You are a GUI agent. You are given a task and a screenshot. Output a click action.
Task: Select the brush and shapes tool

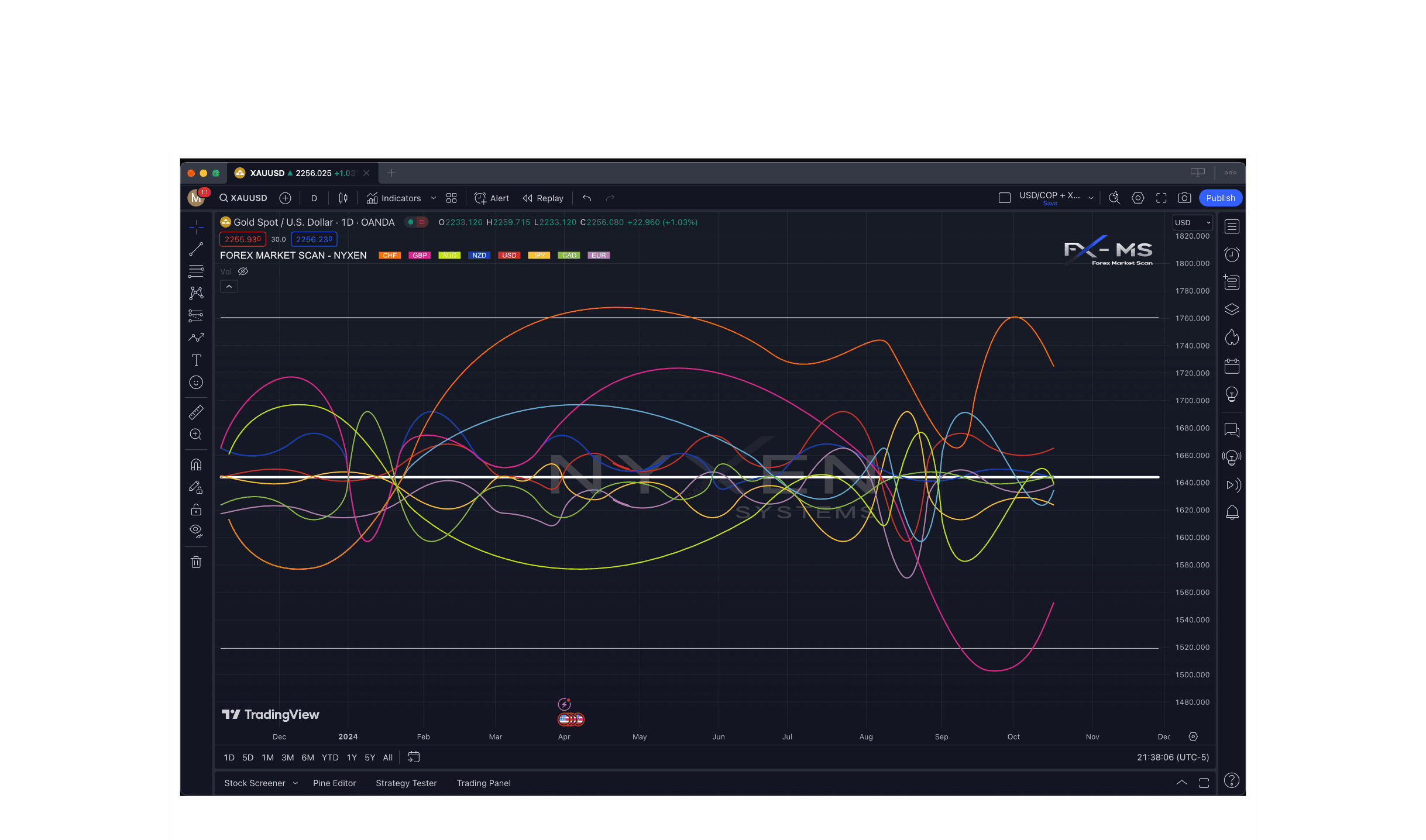(196, 338)
